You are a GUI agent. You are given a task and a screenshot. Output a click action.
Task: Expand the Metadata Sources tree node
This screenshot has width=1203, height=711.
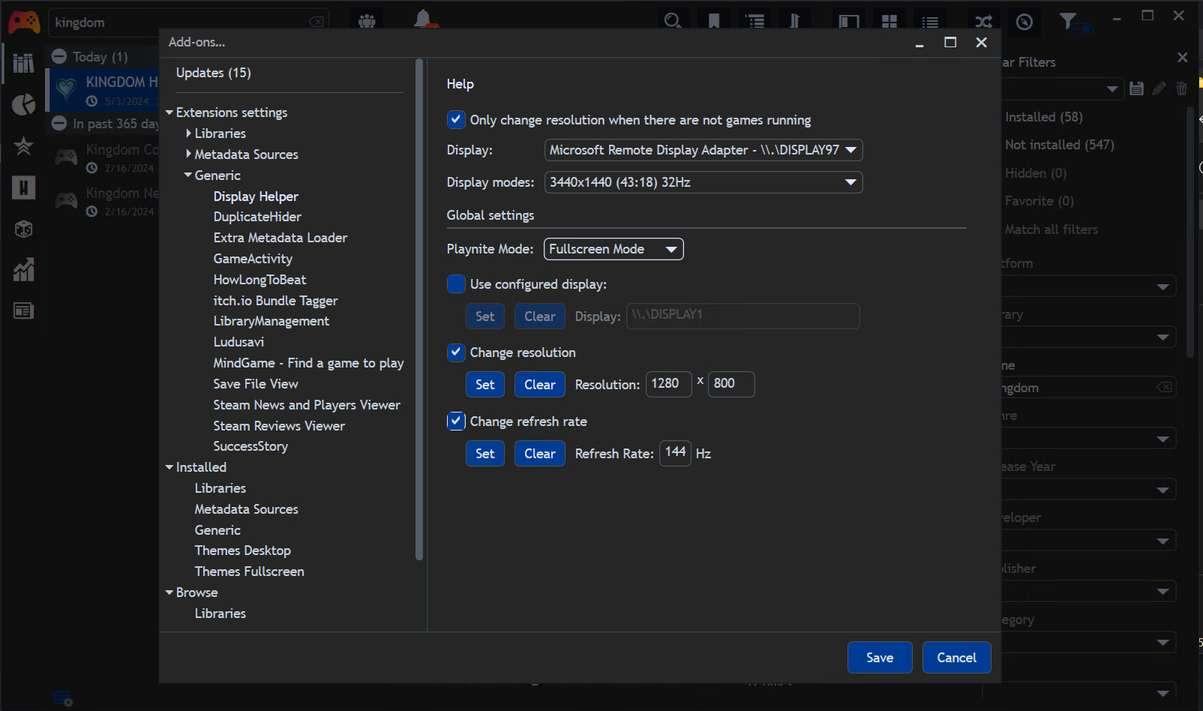(x=189, y=154)
